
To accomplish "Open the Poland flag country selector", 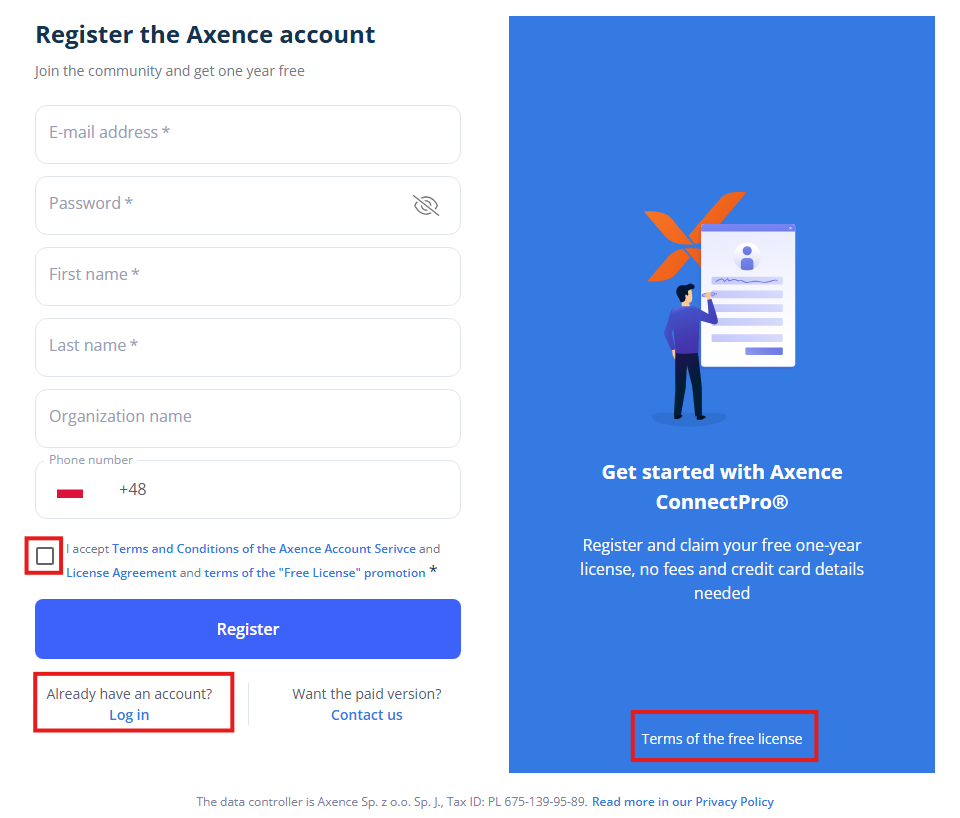I will pyautogui.click(x=70, y=491).
